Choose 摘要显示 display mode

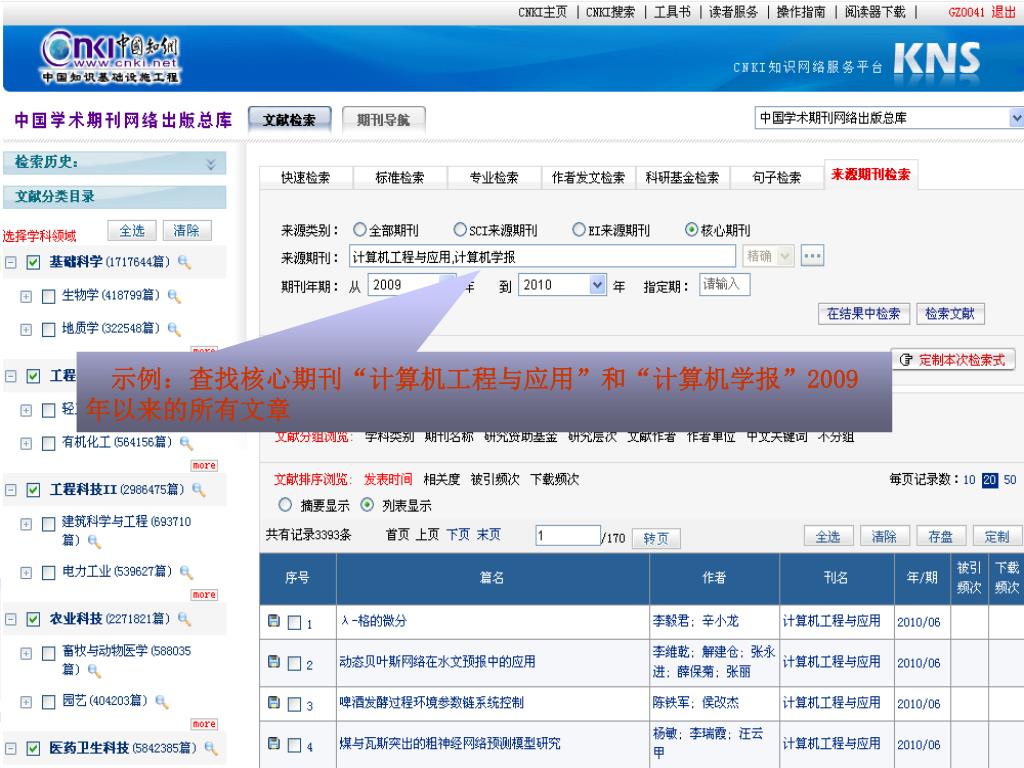click(285, 505)
